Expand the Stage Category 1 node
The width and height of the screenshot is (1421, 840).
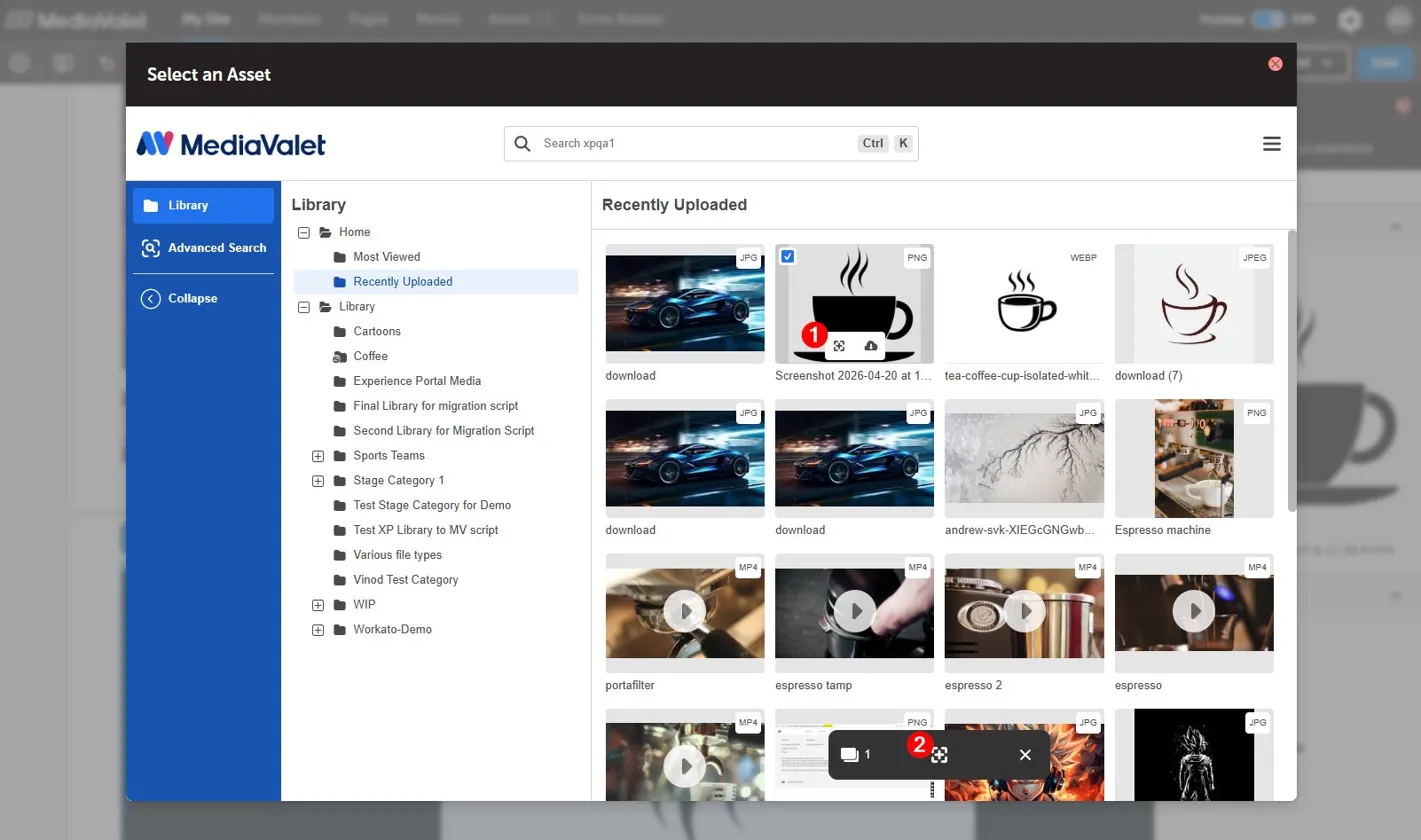[x=318, y=481]
